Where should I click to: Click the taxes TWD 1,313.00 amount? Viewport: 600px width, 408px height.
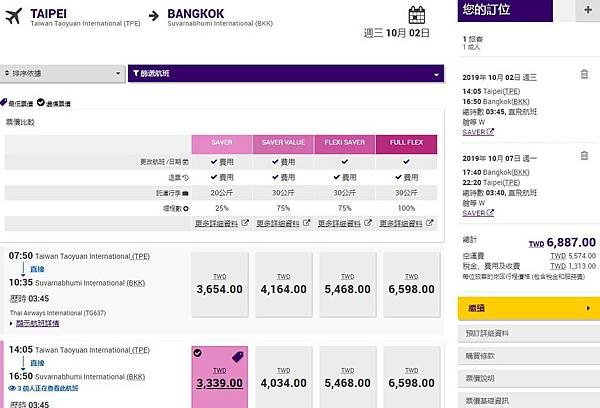pyautogui.click(x=573, y=266)
